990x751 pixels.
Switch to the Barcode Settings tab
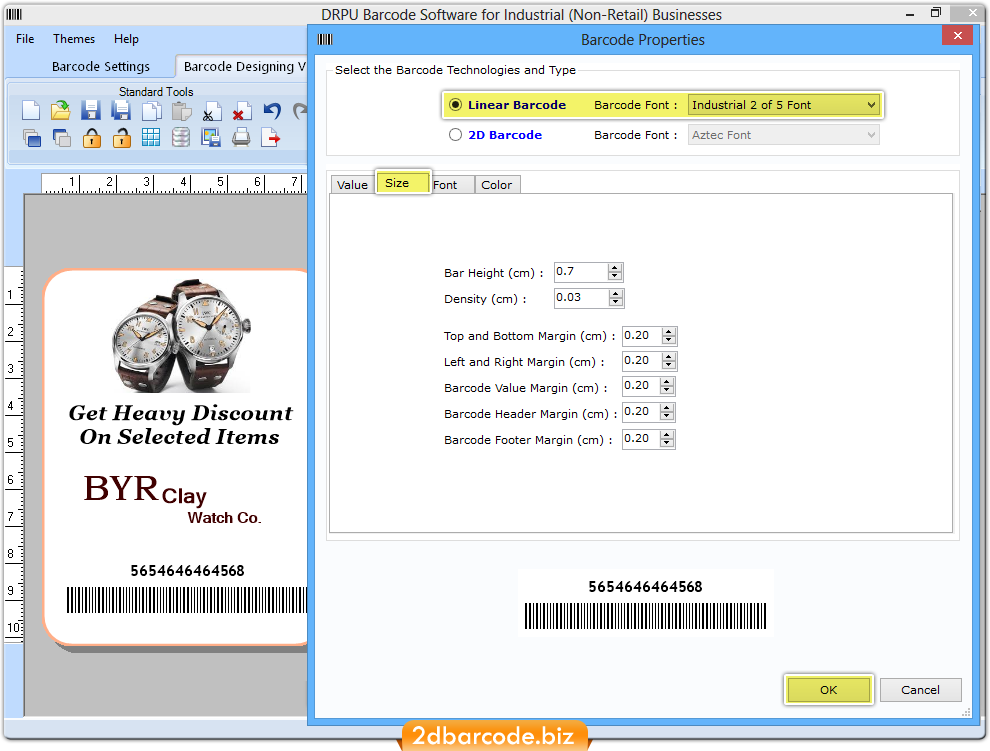point(101,66)
